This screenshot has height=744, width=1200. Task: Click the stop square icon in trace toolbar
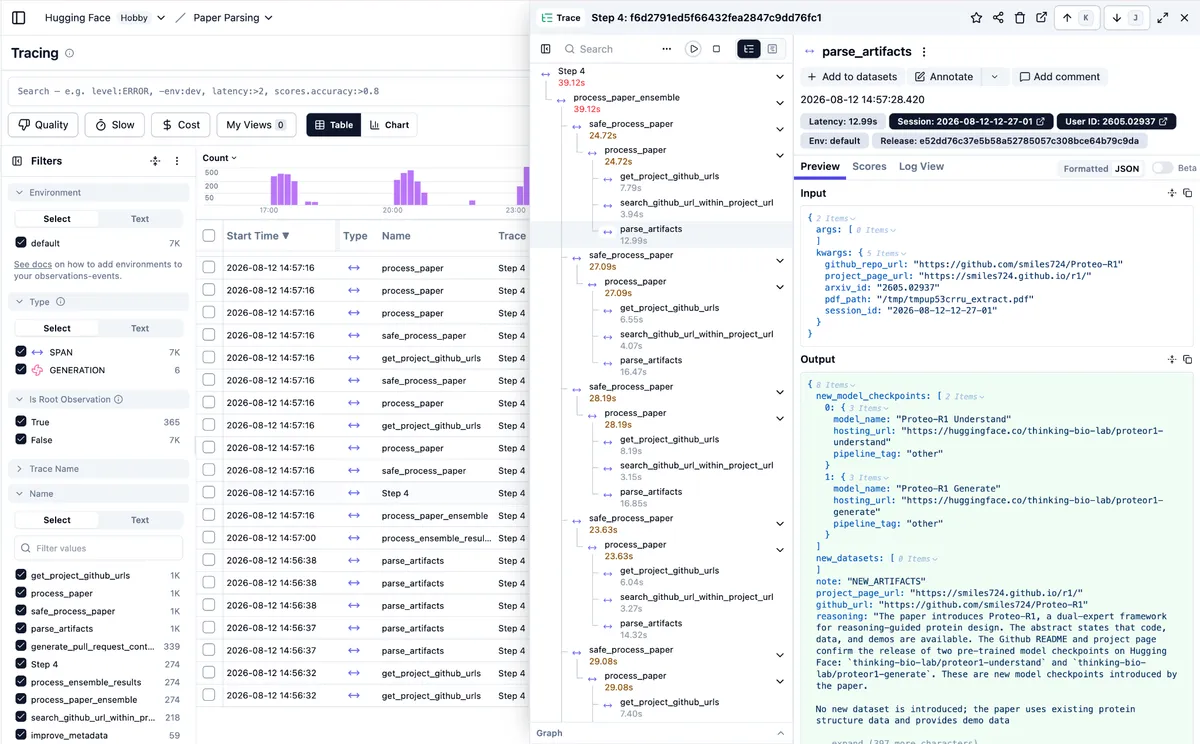point(716,49)
